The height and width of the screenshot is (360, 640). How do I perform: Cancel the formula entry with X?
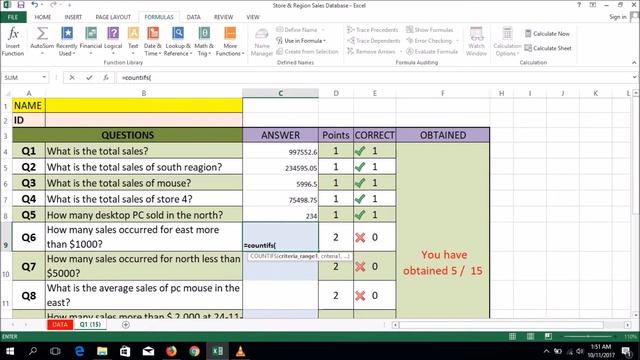click(x=72, y=78)
